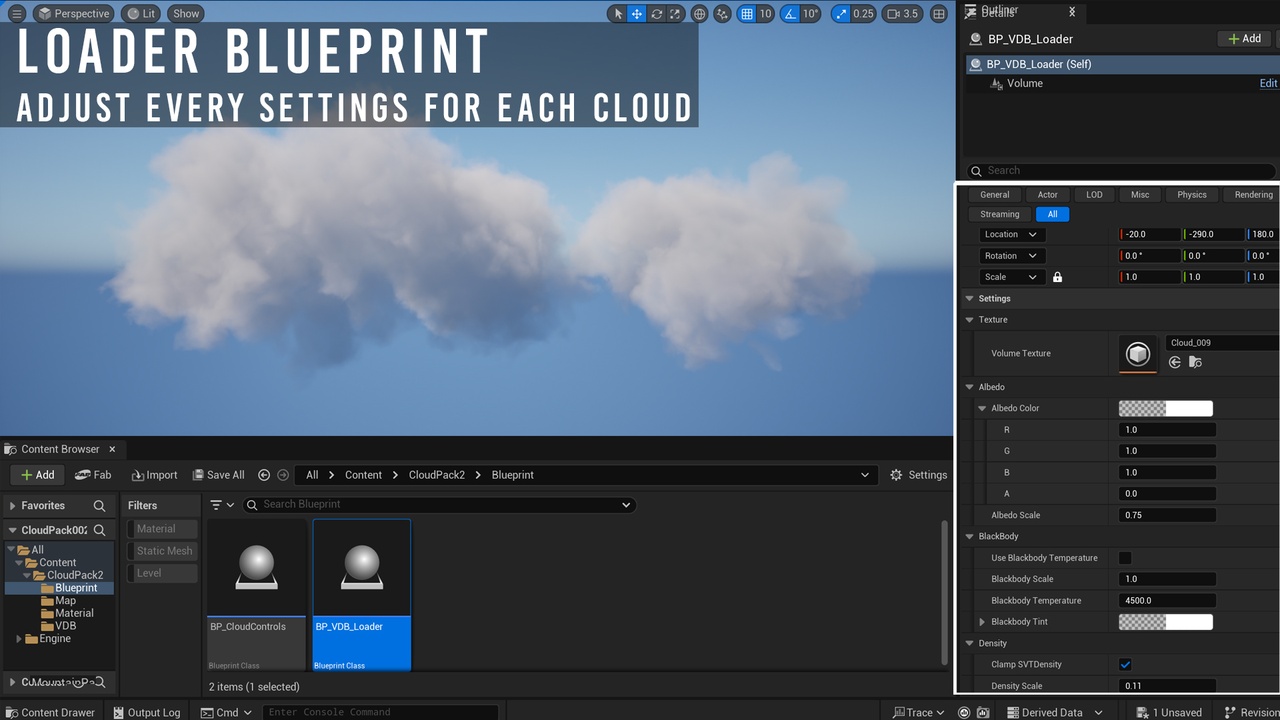Switch to the Actor filter tab
The height and width of the screenshot is (720, 1280).
tap(1048, 194)
